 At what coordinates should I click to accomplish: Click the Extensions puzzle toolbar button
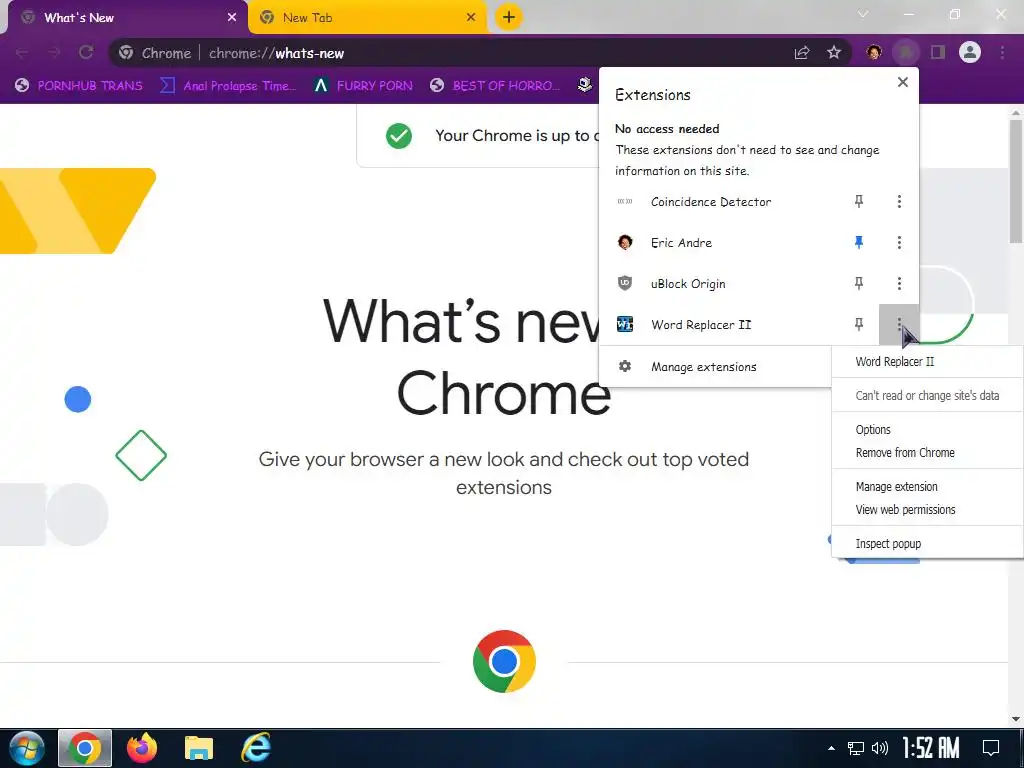[x=906, y=52]
